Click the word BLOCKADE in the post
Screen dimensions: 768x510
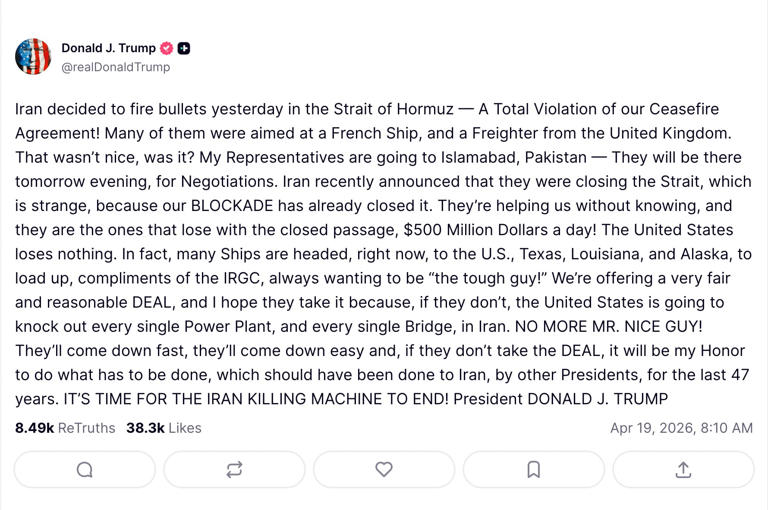point(232,206)
